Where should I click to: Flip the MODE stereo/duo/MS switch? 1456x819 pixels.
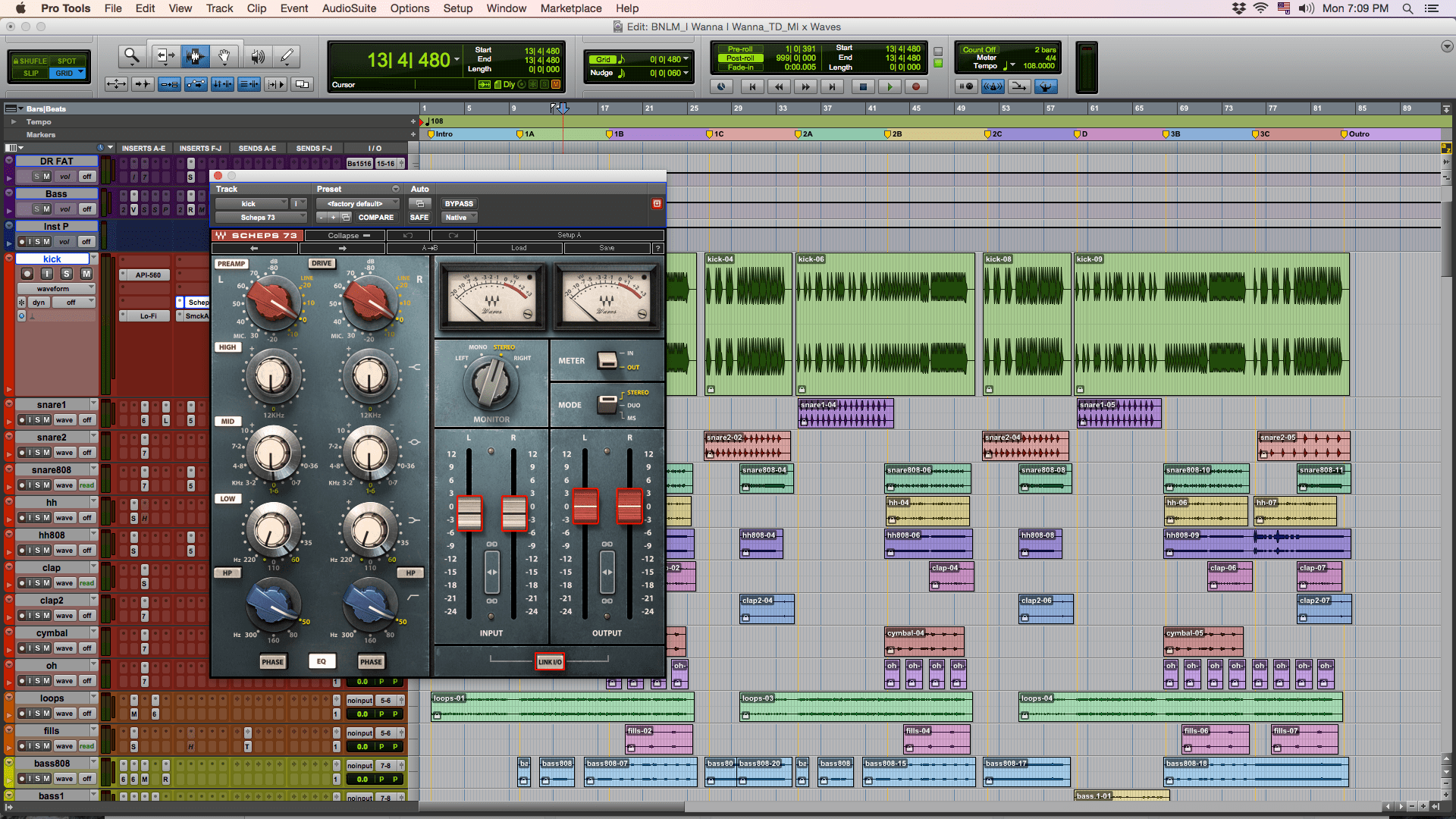(x=607, y=404)
